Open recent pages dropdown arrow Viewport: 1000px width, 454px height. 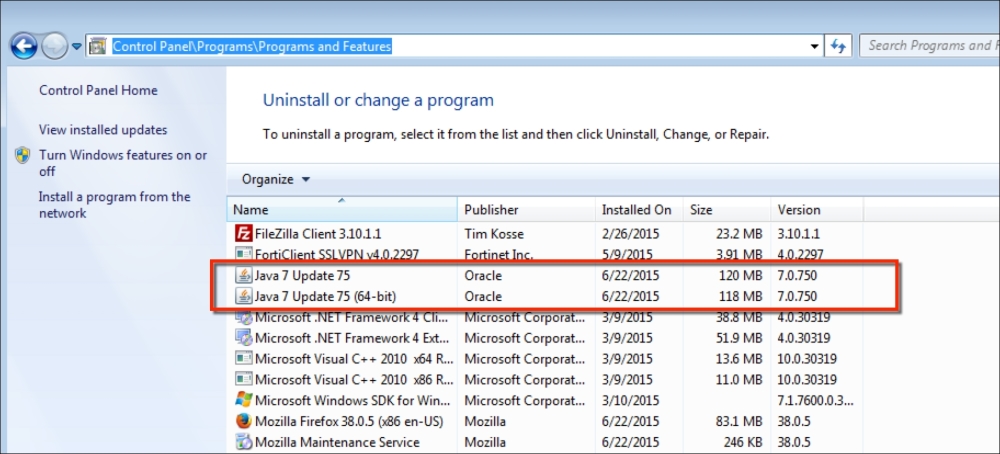coord(76,47)
